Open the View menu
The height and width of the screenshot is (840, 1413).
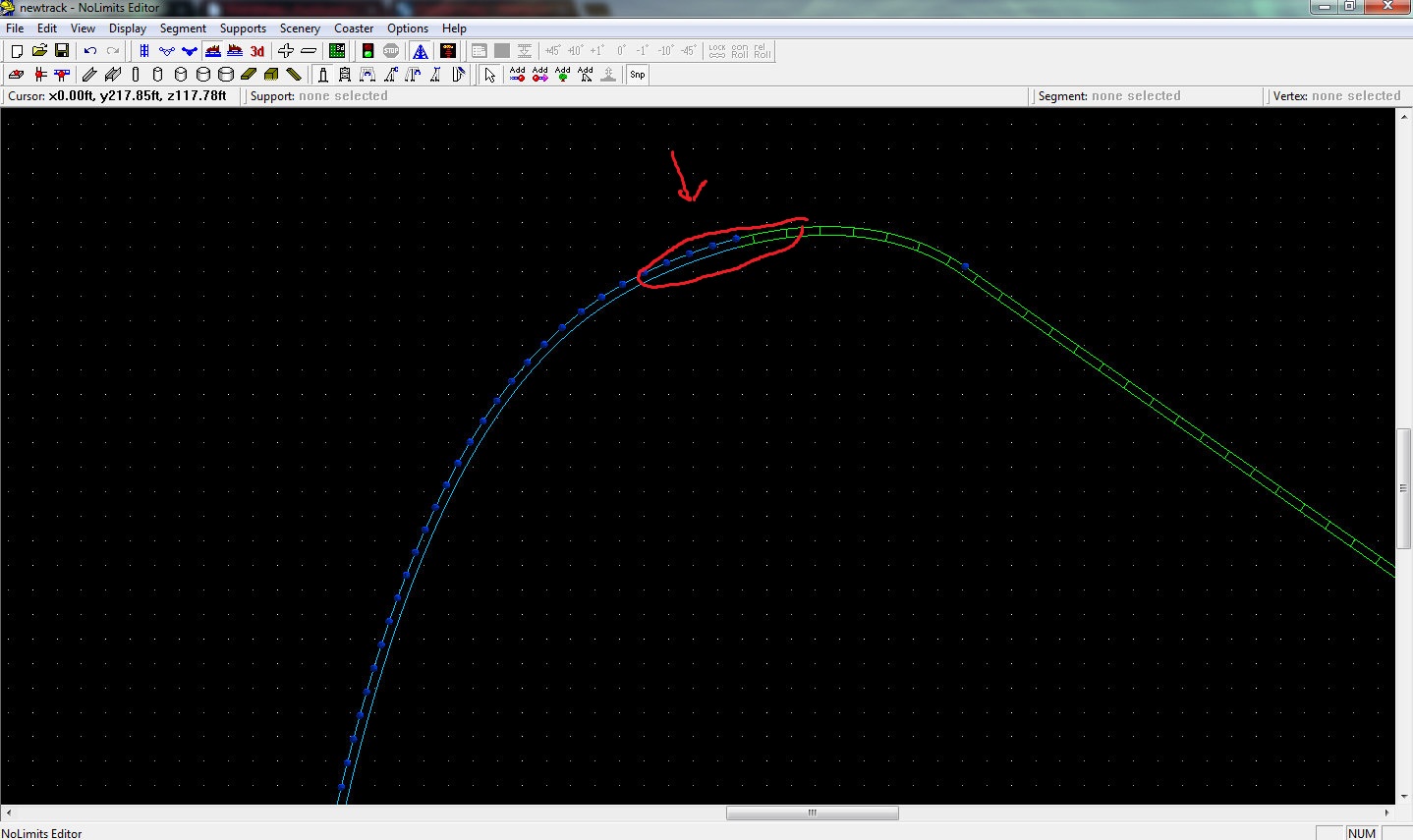coord(84,28)
